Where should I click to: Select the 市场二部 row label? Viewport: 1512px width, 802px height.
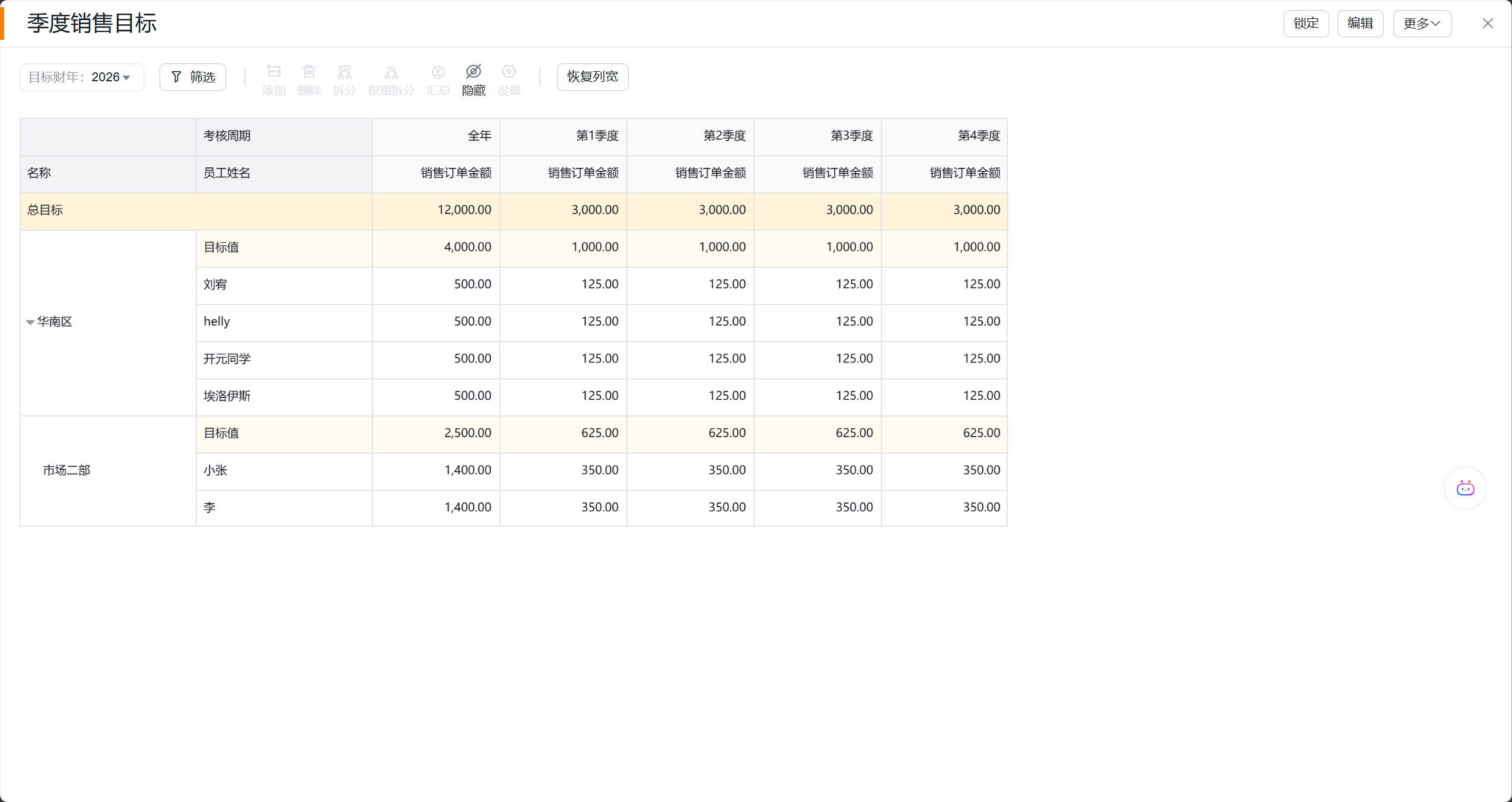[x=66, y=470]
